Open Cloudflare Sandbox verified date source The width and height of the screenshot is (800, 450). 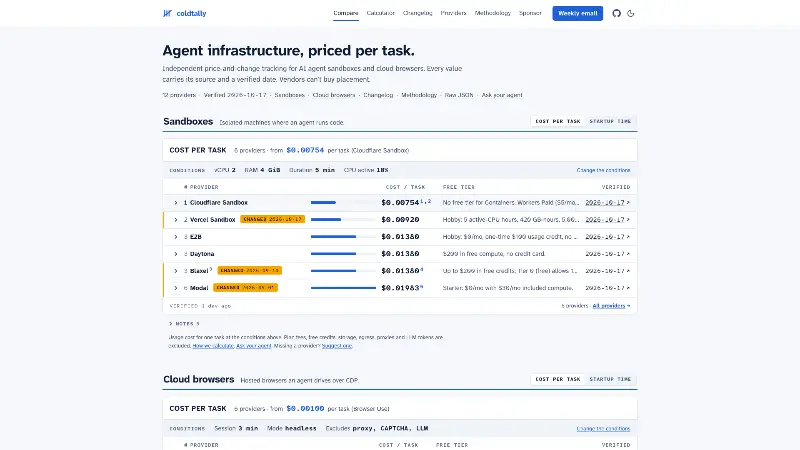pos(607,203)
